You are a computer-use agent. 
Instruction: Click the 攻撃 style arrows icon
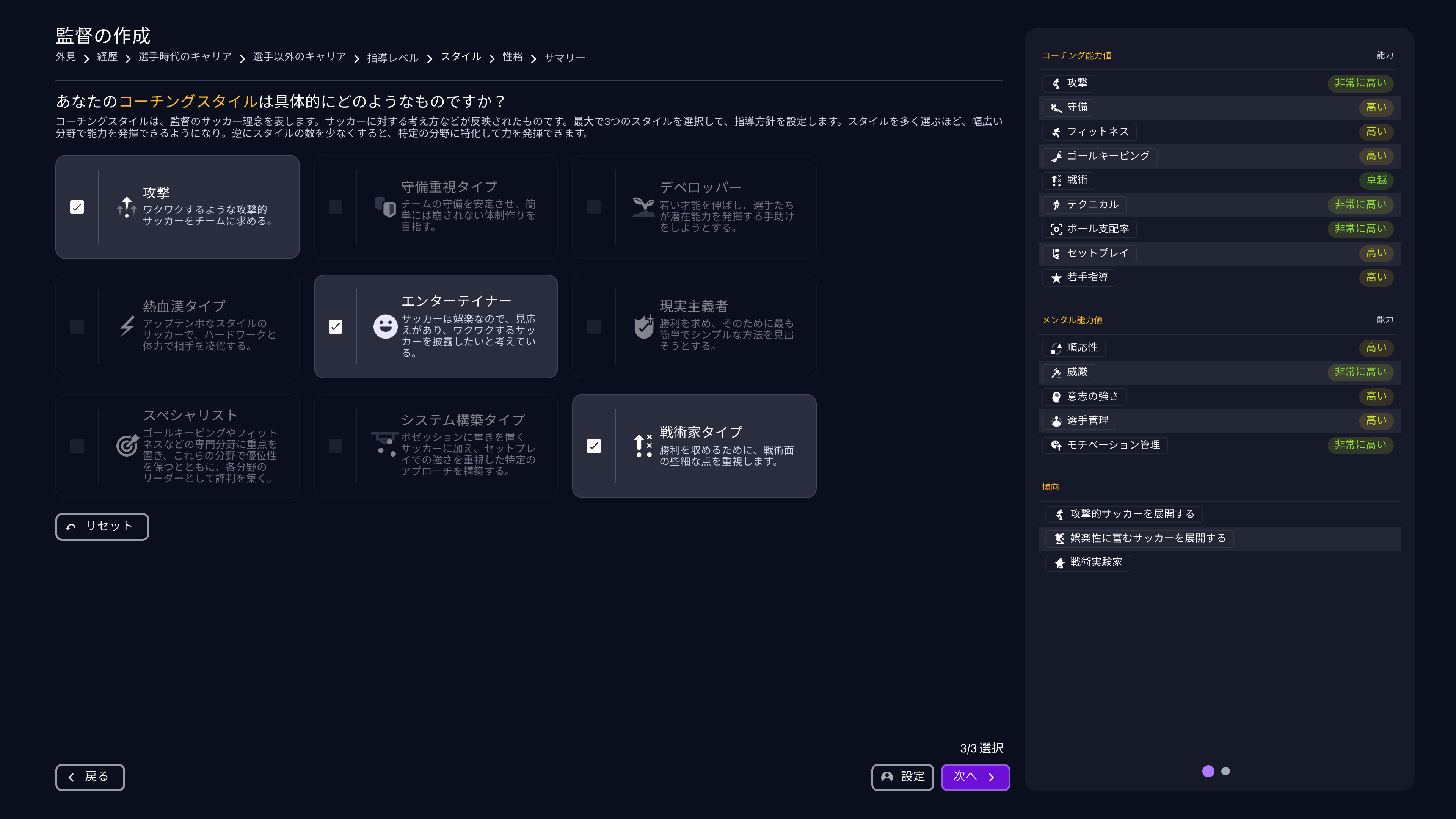coord(127,207)
